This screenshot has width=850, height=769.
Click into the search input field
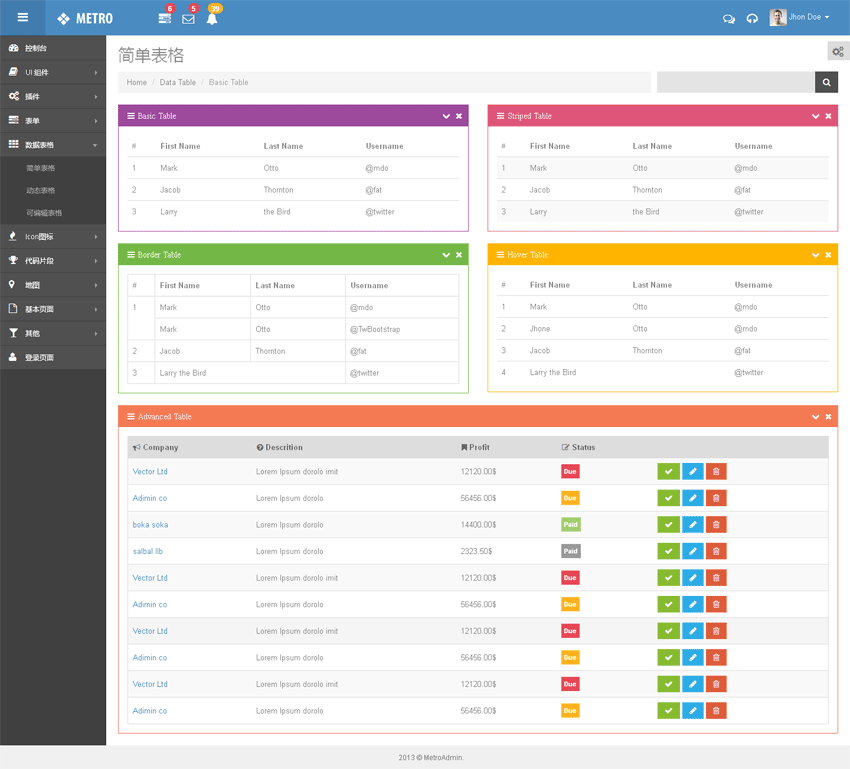[735, 83]
